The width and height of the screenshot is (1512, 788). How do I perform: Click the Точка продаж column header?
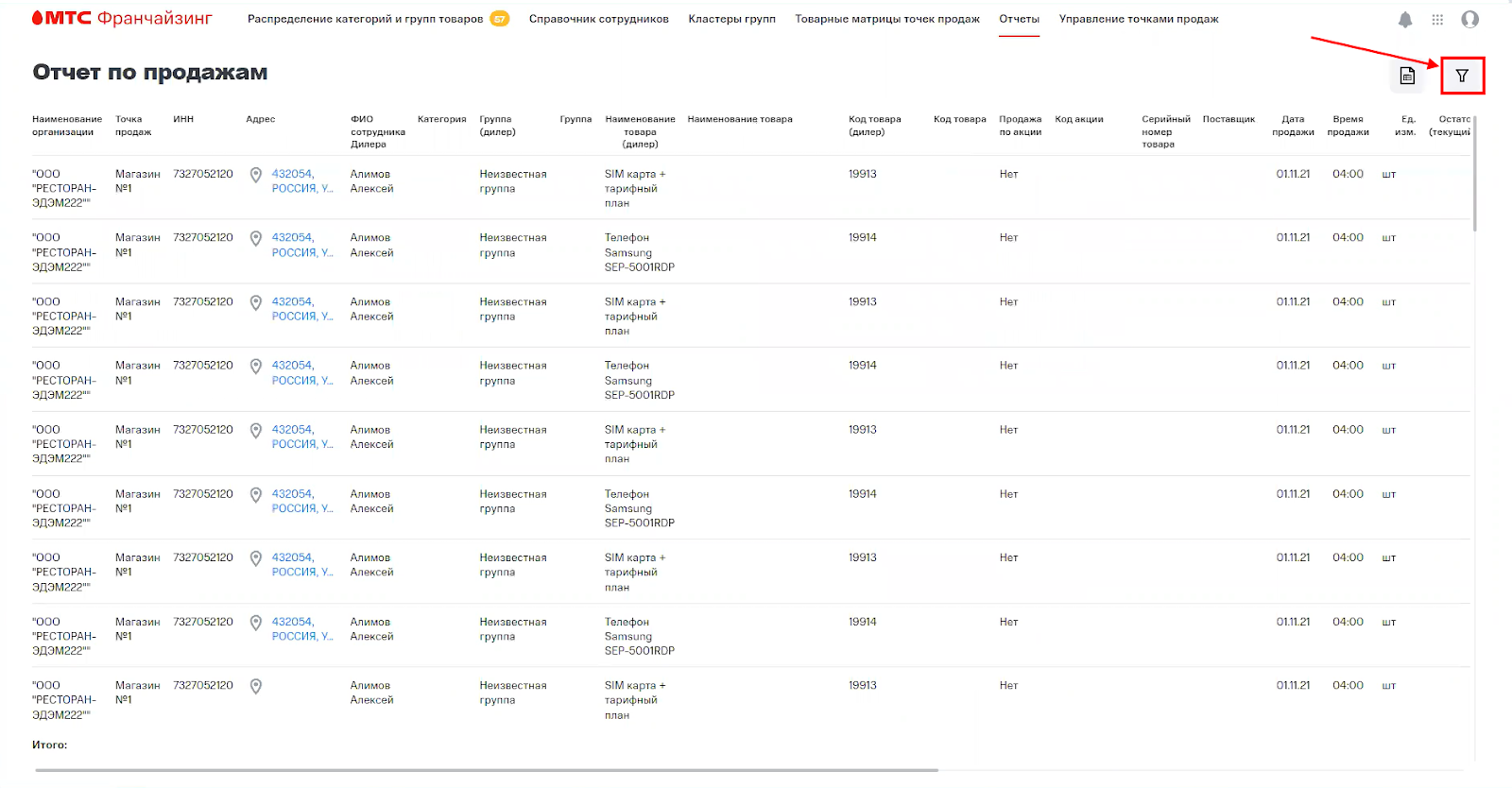[x=133, y=126]
